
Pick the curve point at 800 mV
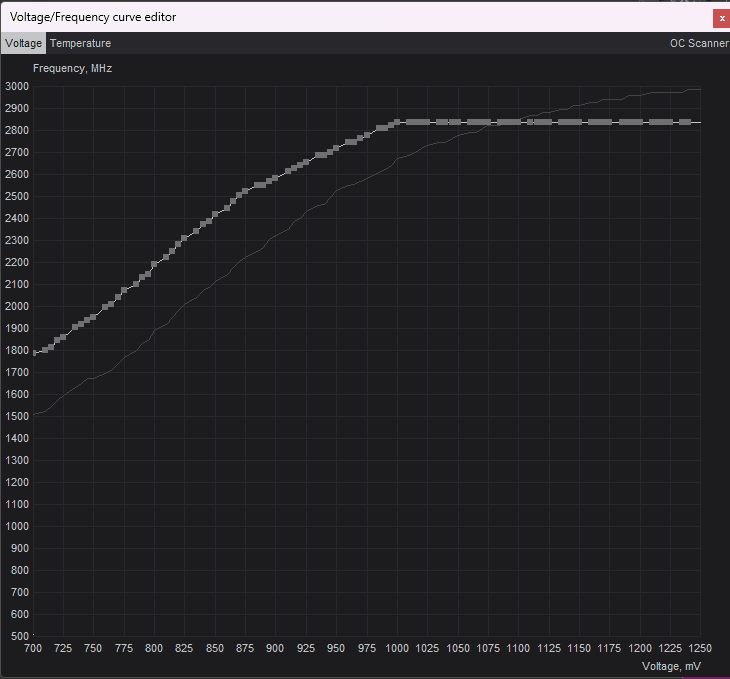[154, 265]
